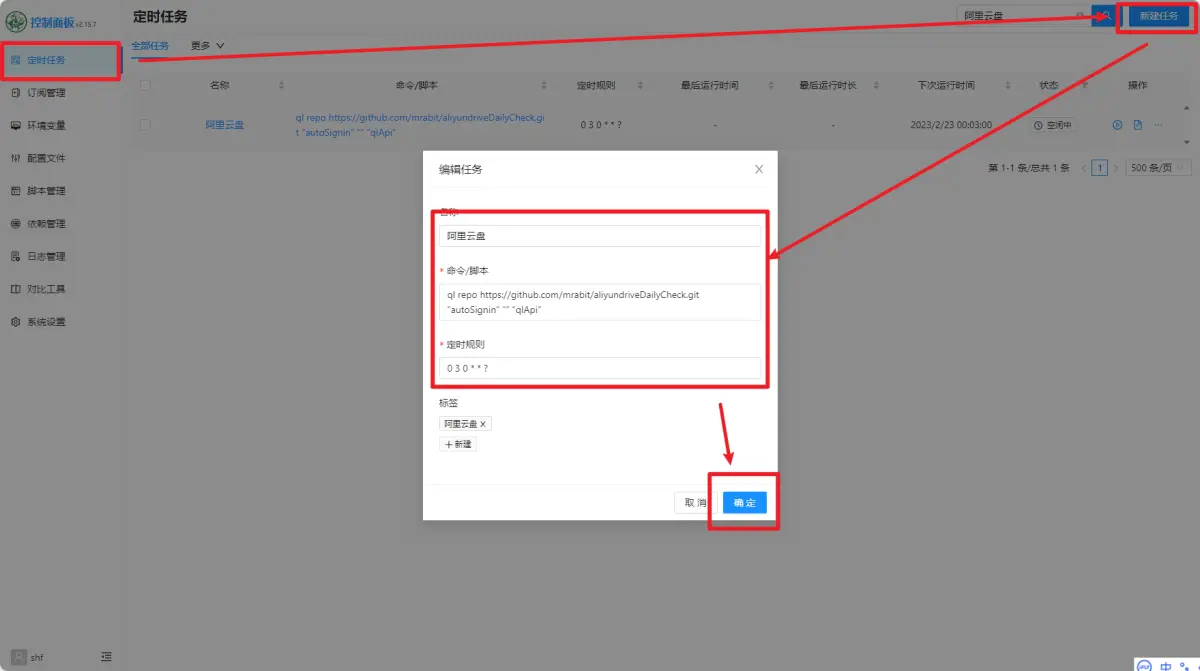The width and height of the screenshot is (1200, 671).
Task: Click the 定时规则 input with cron value
Action: tap(600, 368)
